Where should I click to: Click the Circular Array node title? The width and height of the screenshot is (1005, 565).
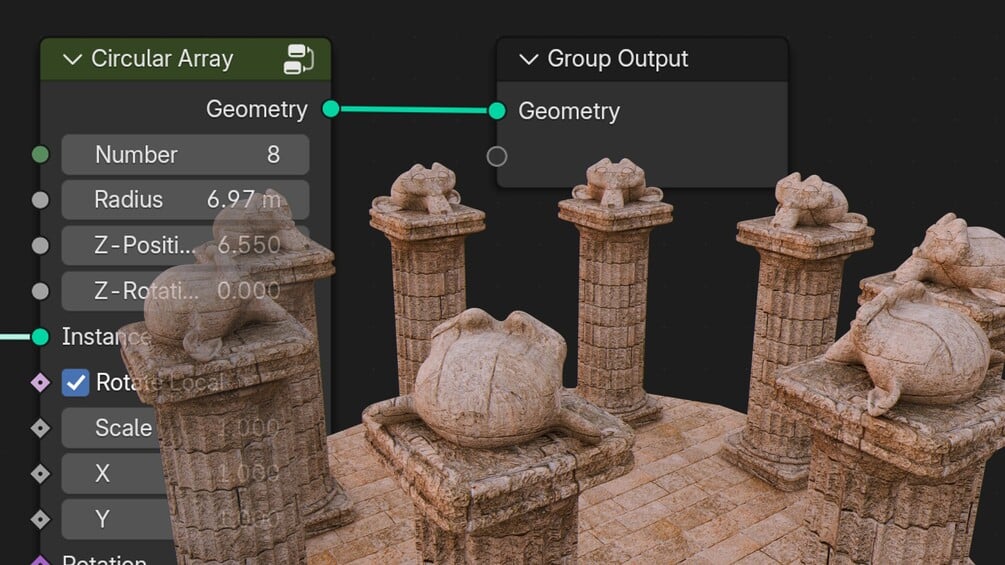(x=162, y=59)
